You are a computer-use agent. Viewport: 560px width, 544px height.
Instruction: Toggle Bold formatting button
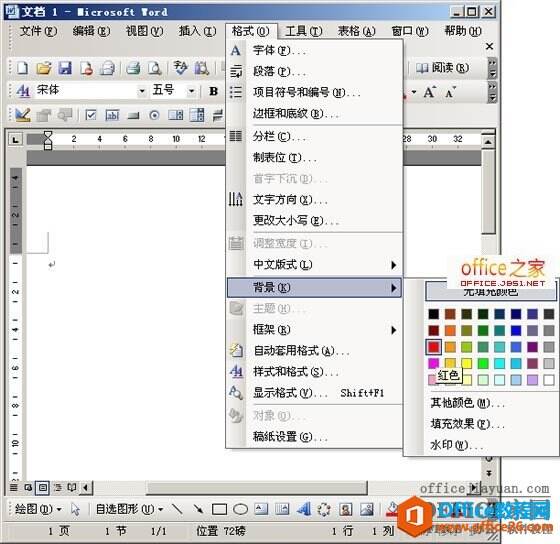pyautogui.click(x=214, y=91)
